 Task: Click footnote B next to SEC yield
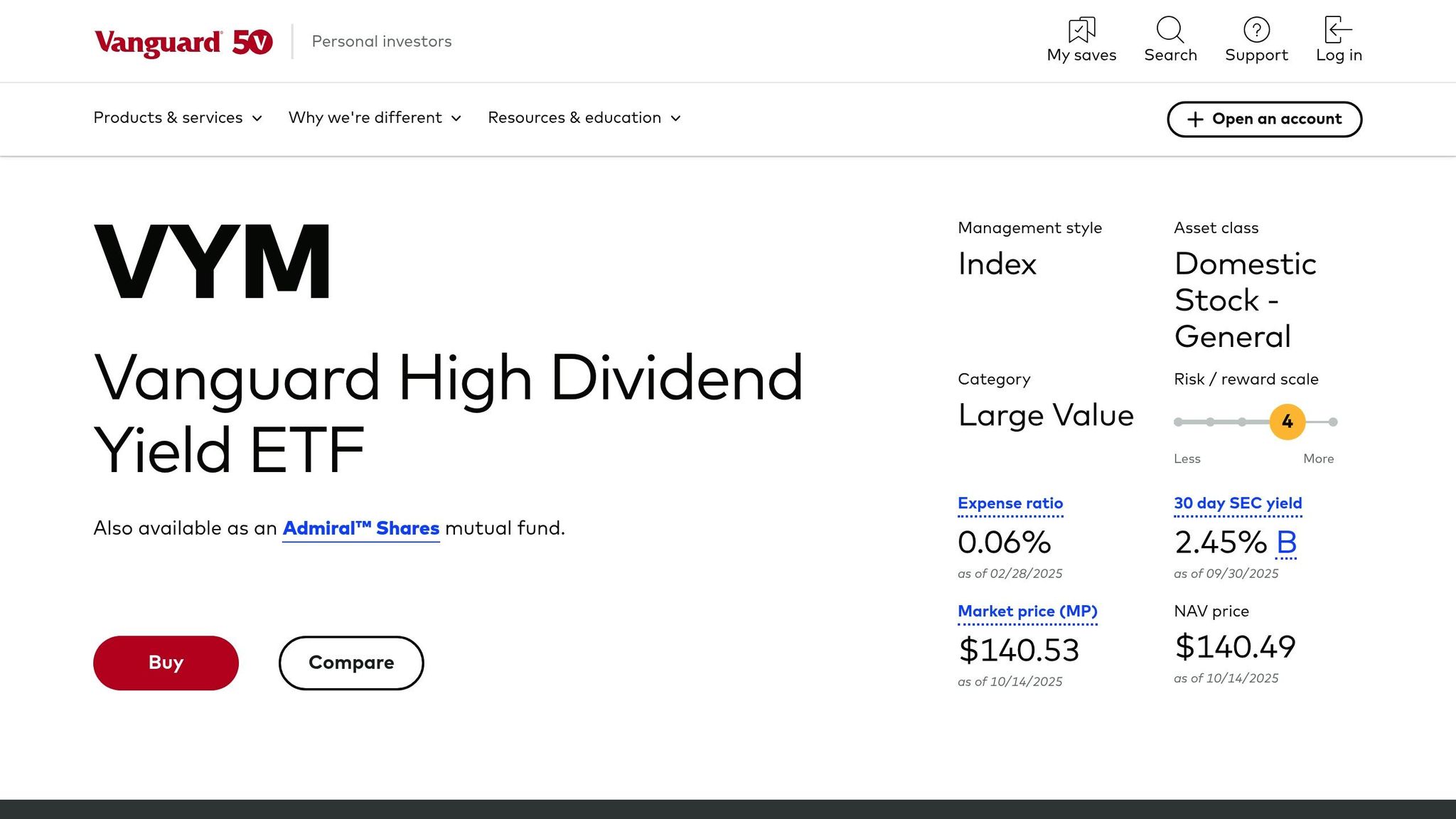(x=1287, y=543)
